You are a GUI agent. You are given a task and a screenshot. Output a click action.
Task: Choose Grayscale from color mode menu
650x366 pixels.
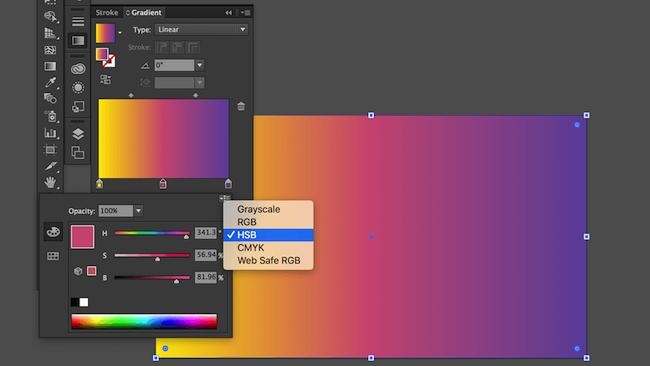[x=268, y=209]
